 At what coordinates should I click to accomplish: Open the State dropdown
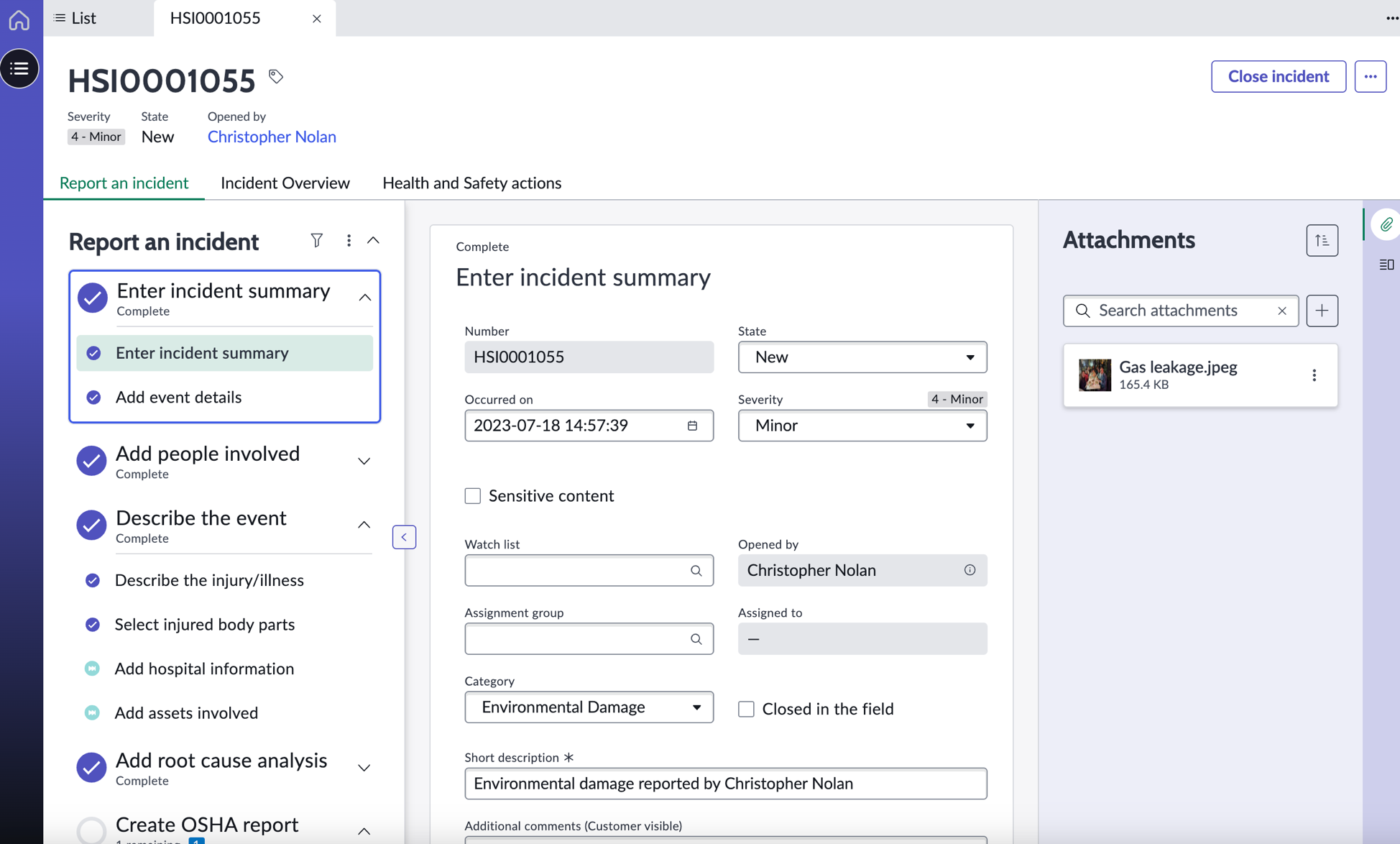coord(862,357)
